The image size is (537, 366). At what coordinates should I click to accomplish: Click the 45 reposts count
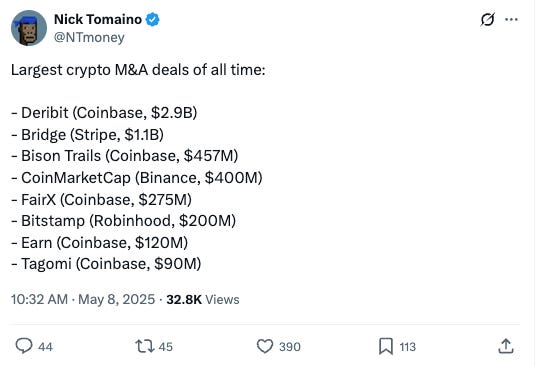click(165, 347)
